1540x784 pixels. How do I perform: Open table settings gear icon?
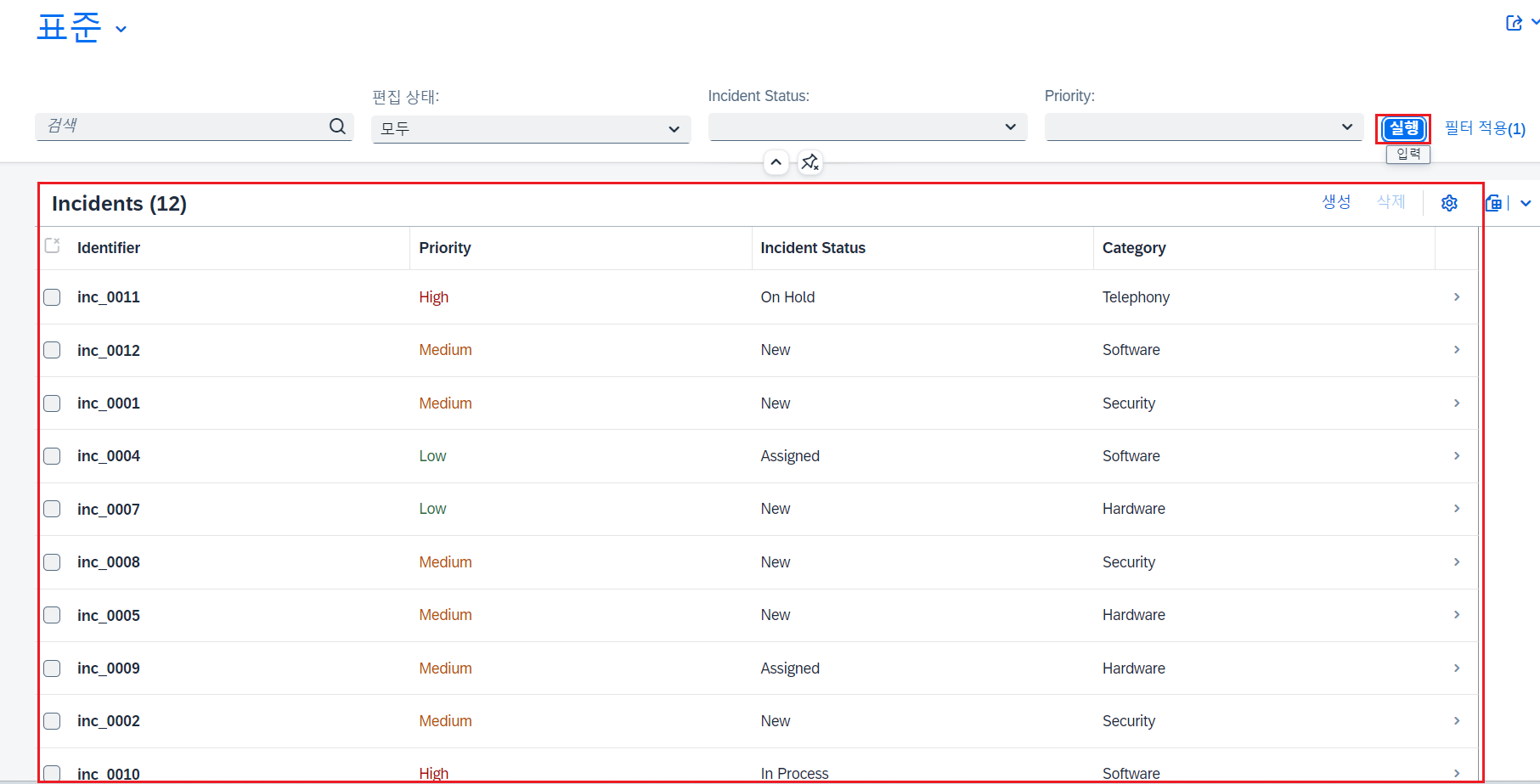coord(1449,203)
